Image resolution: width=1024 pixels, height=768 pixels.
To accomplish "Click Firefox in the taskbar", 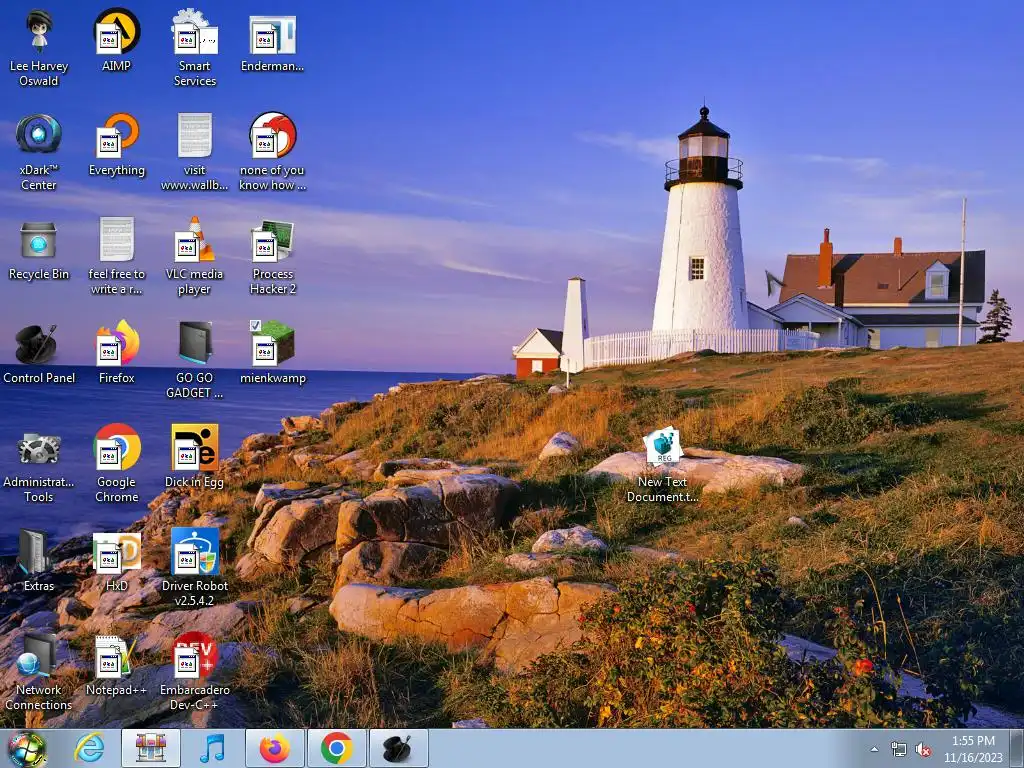I will click(x=275, y=748).
